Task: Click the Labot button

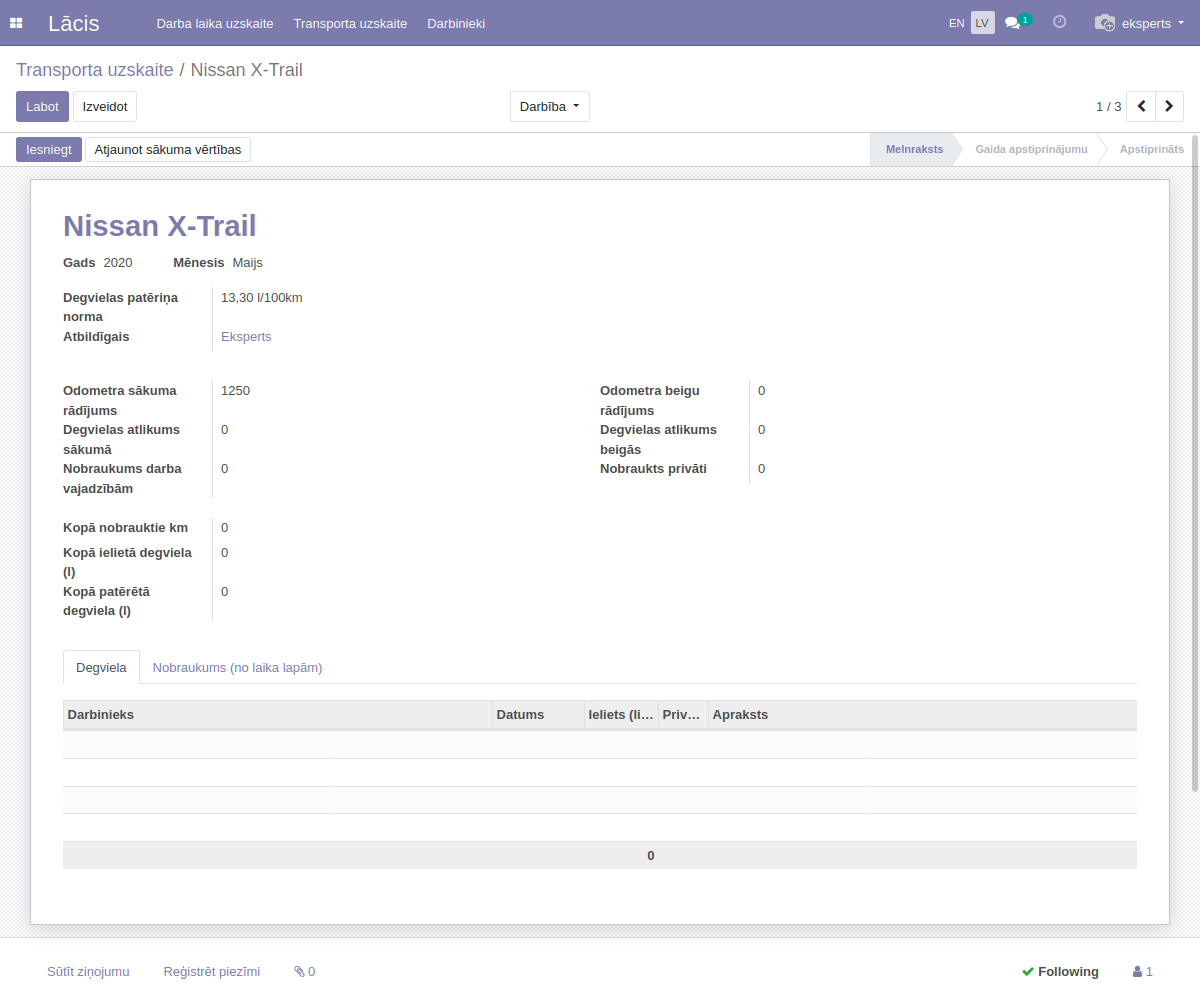Action: [42, 107]
